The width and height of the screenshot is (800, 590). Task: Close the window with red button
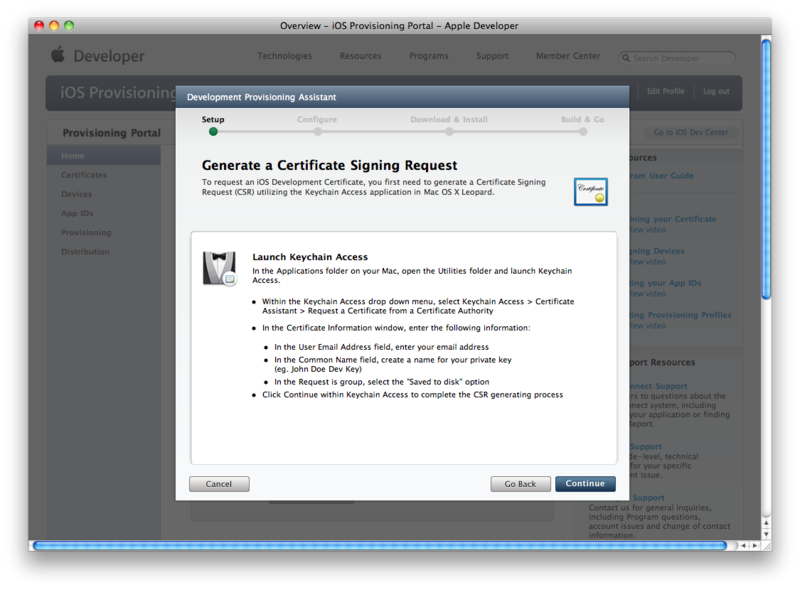pyautogui.click(x=39, y=26)
